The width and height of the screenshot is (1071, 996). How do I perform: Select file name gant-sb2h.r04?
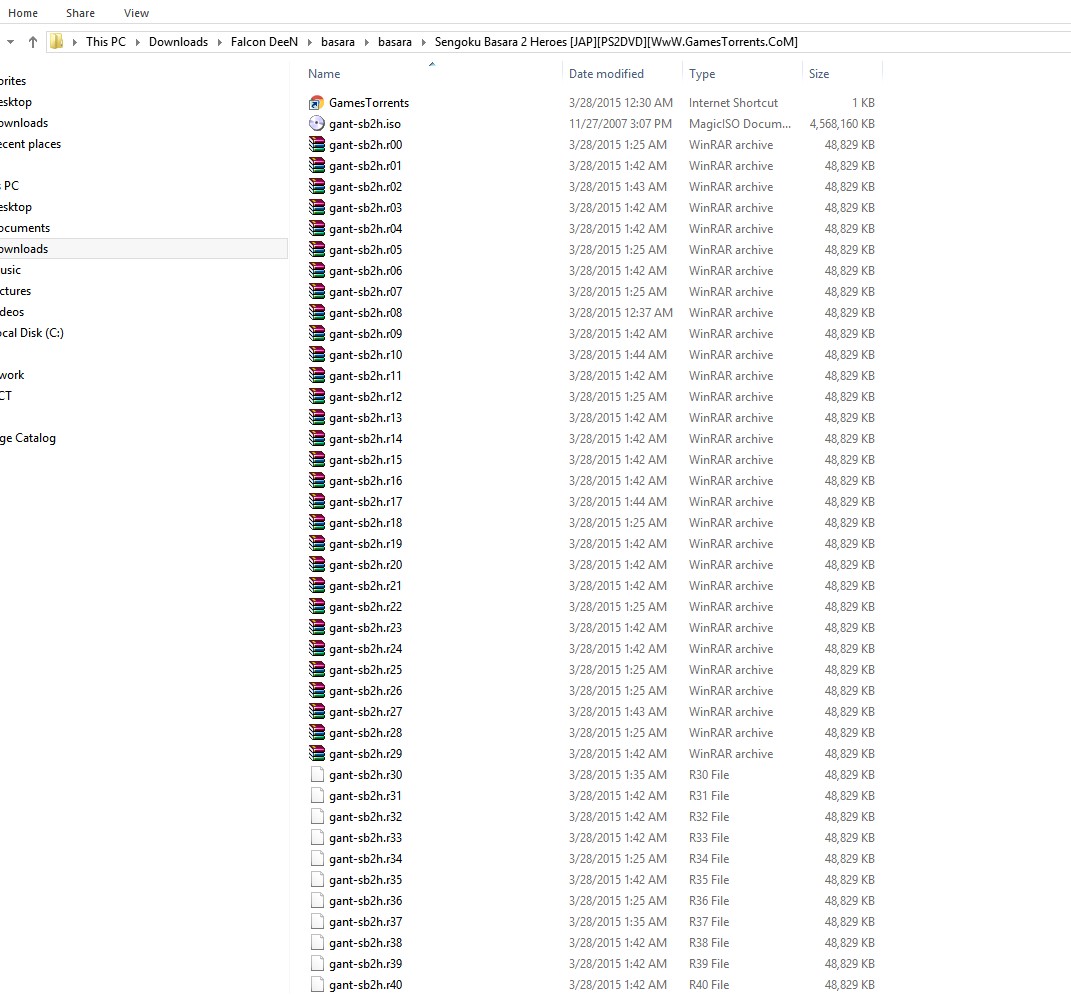pyautogui.click(x=365, y=229)
